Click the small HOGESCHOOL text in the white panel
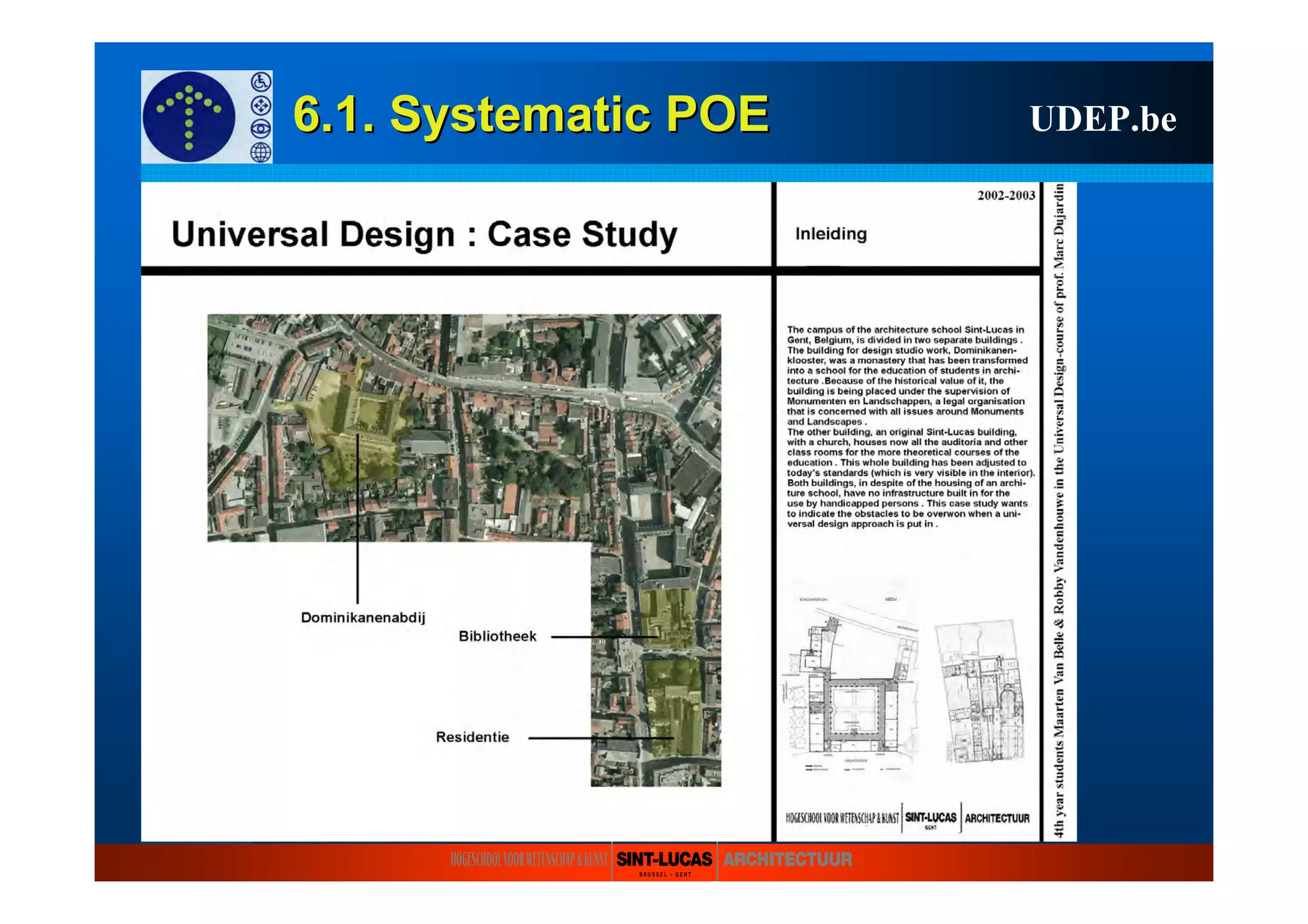Viewport: 1308px width, 924px height. (842, 818)
